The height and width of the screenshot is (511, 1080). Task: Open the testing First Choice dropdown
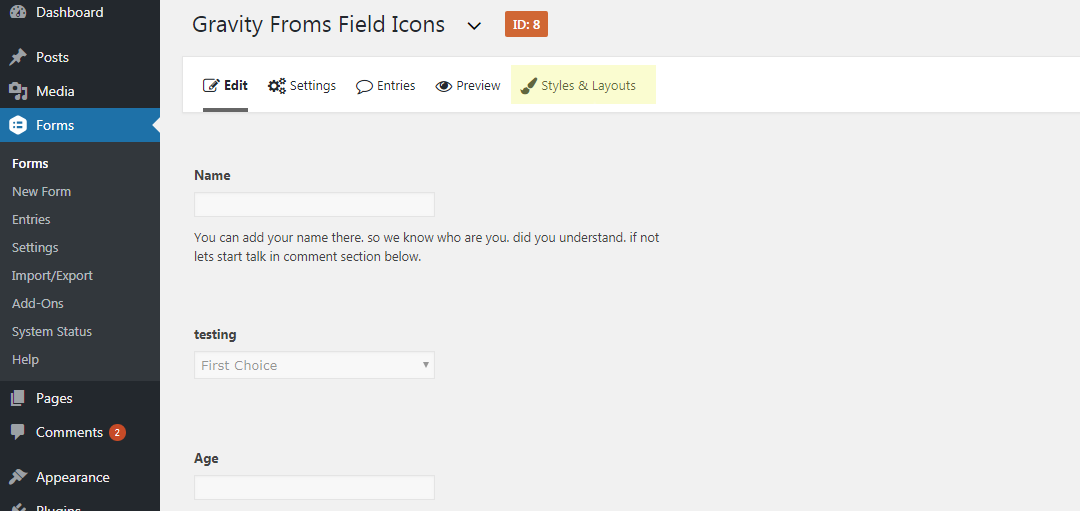[x=314, y=365]
